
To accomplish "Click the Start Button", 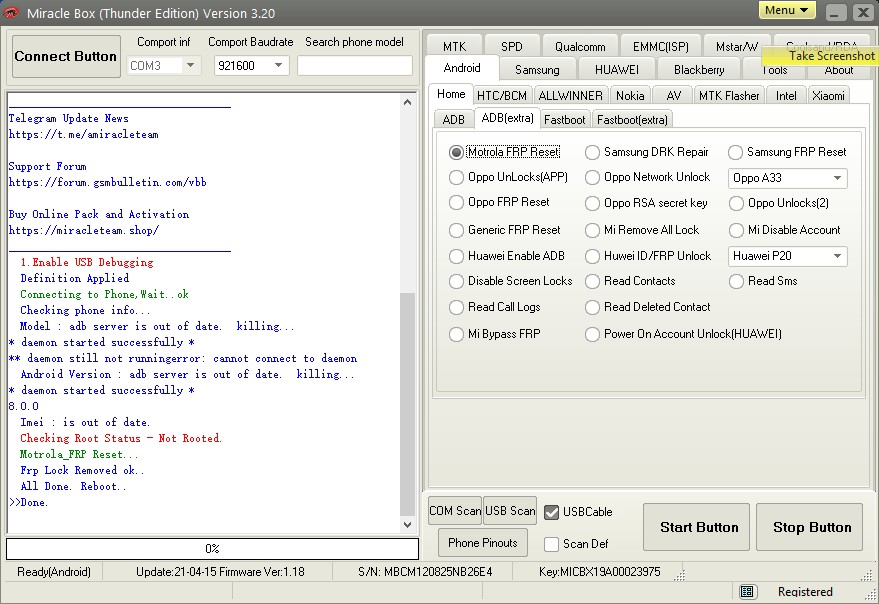I will pos(696,527).
